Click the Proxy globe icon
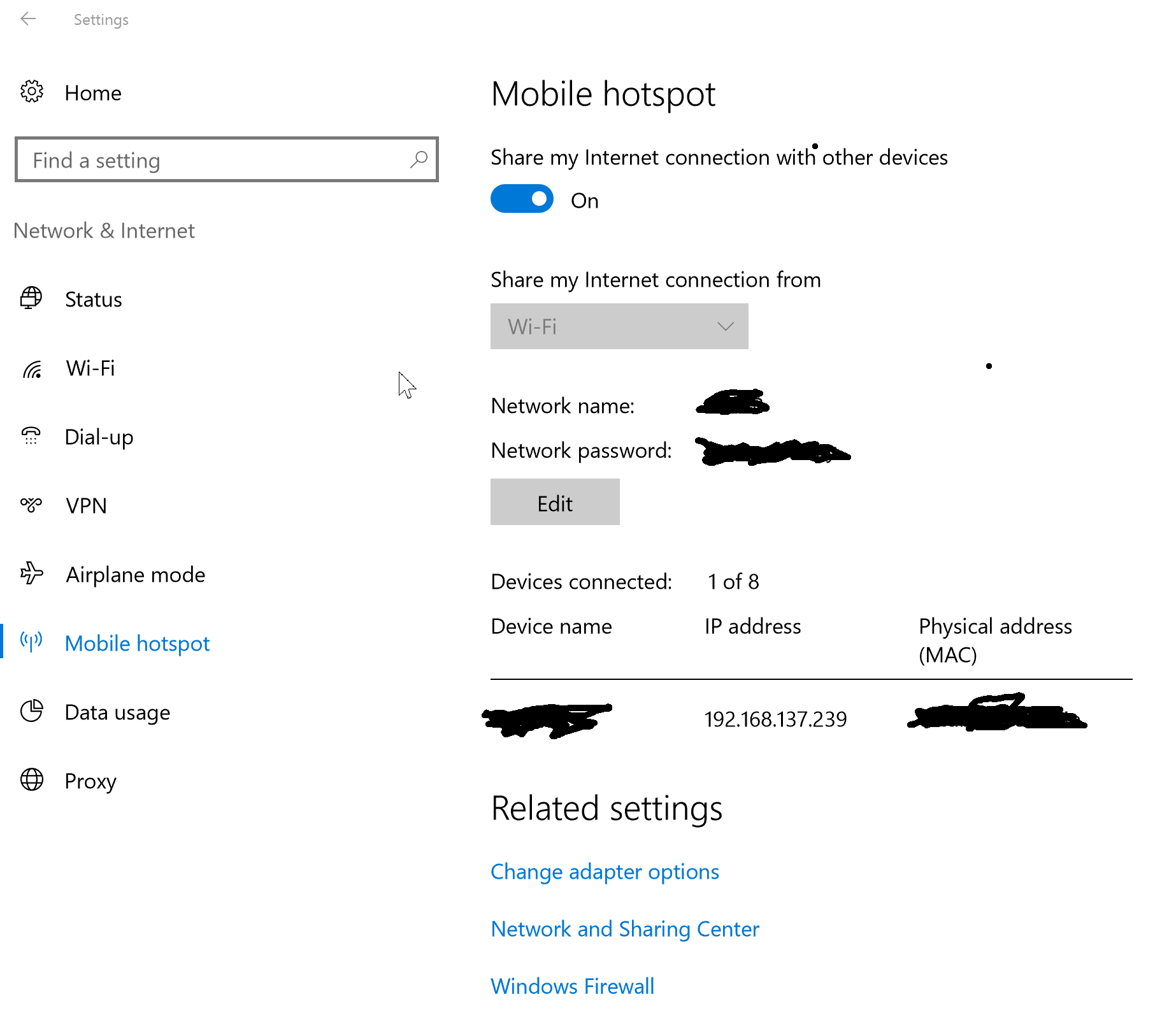Screen dimensions: 1176x1024 click(31, 779)
